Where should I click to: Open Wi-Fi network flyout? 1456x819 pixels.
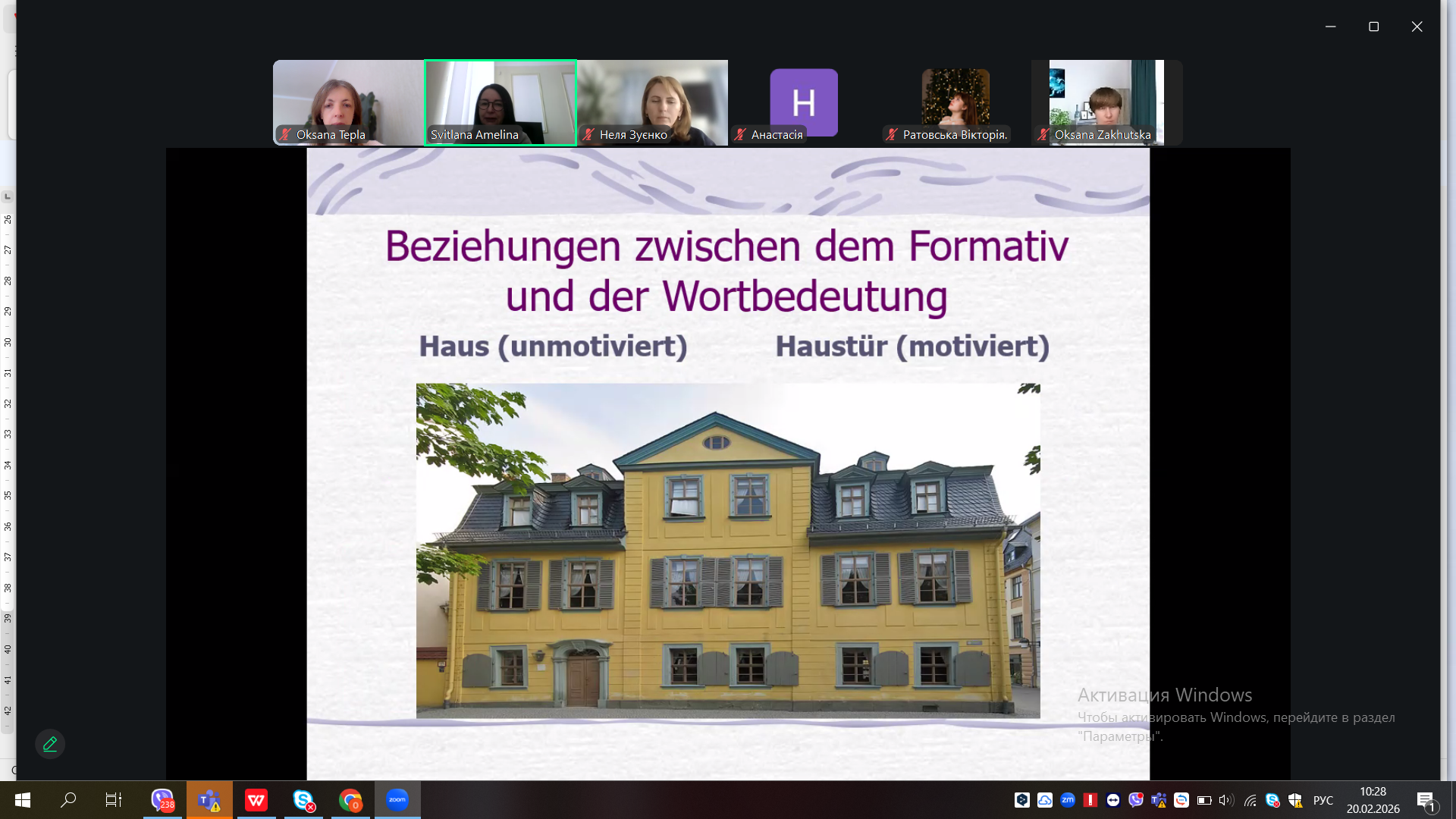click(1250, 800)
